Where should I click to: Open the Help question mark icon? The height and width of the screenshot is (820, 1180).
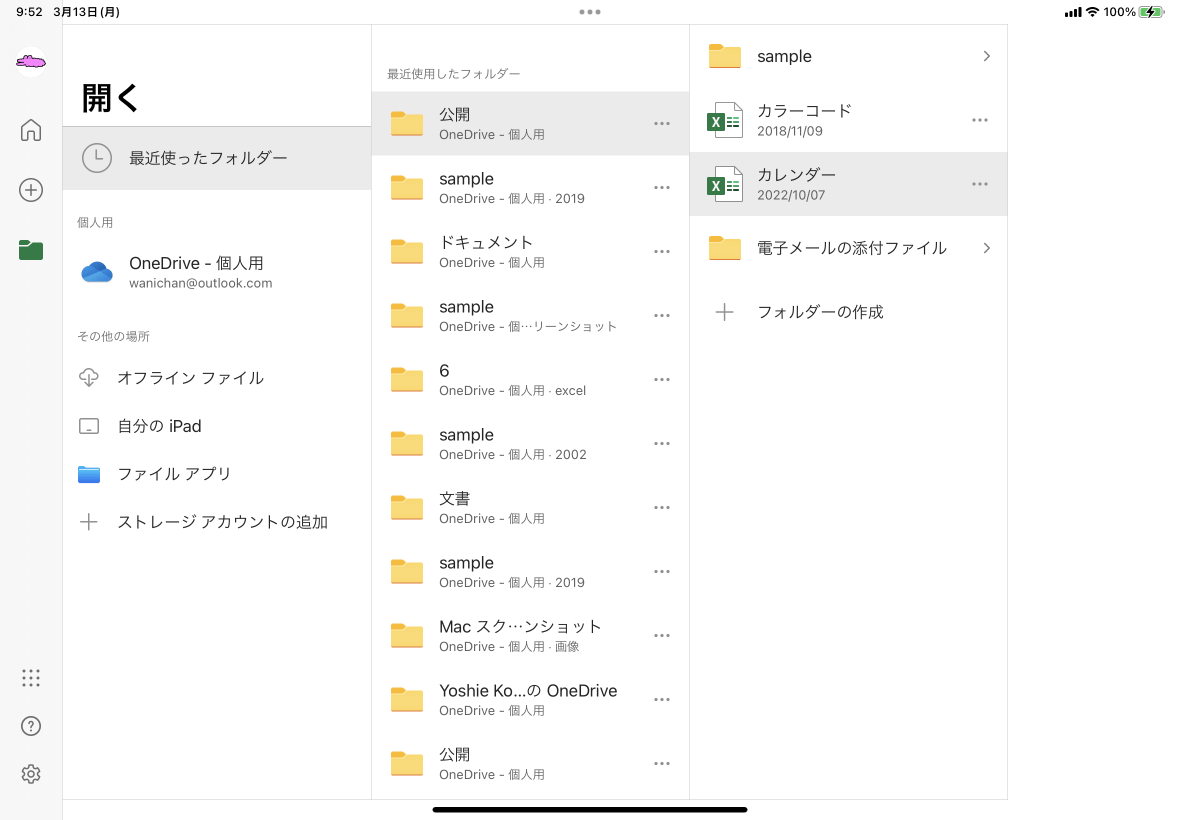[31, 726]
